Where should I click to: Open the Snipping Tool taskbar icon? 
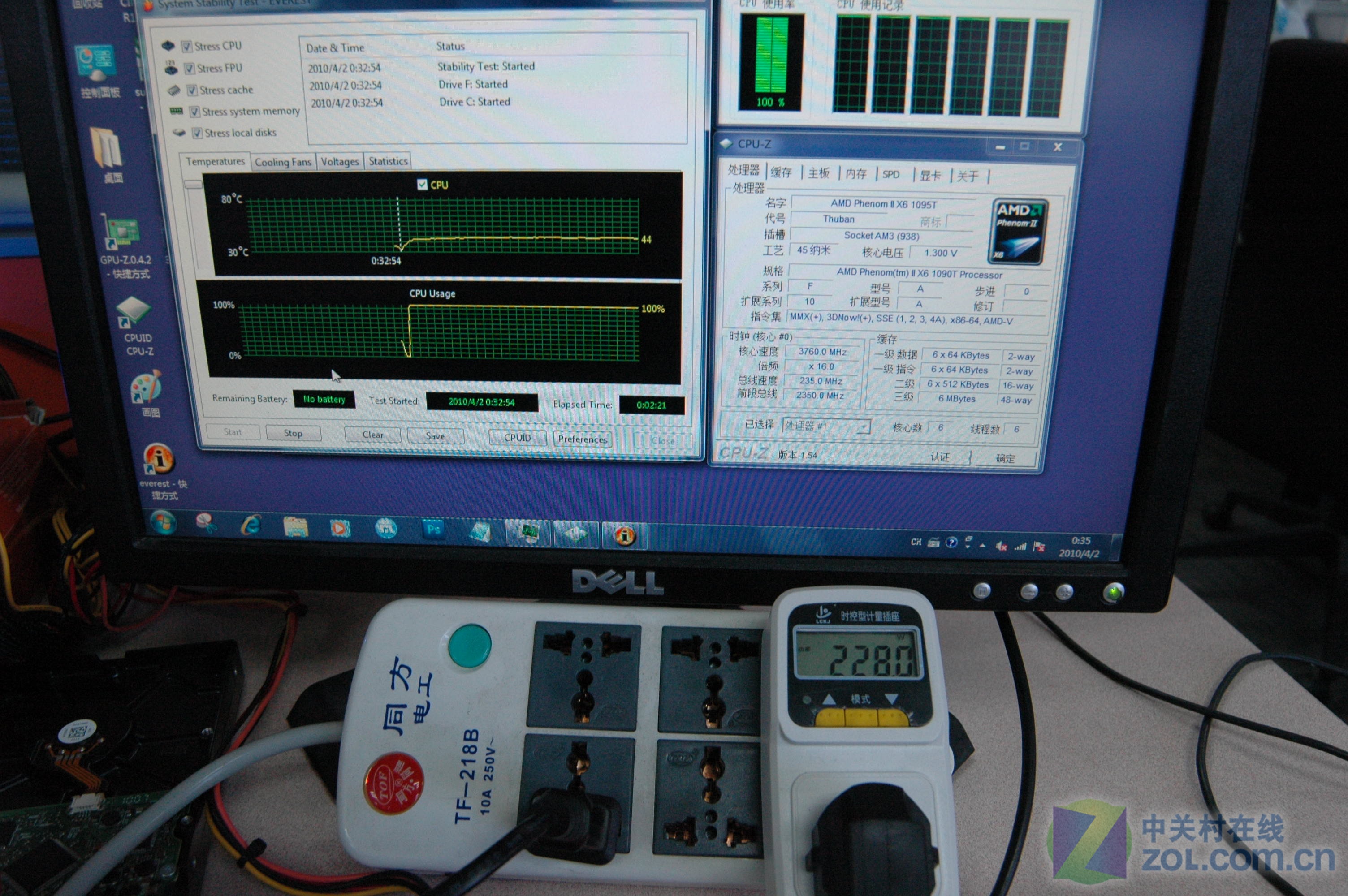click(206, 523)
